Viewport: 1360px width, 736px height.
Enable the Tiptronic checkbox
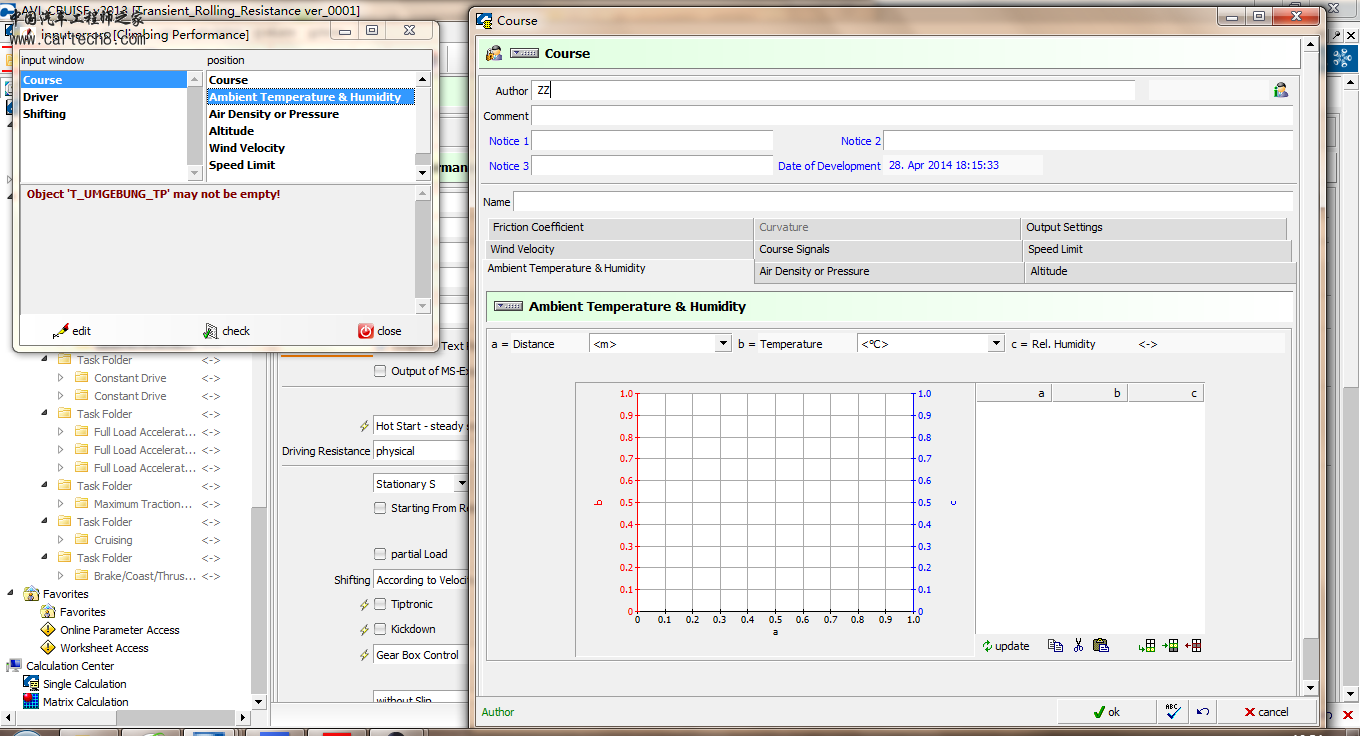coord(380,604)
